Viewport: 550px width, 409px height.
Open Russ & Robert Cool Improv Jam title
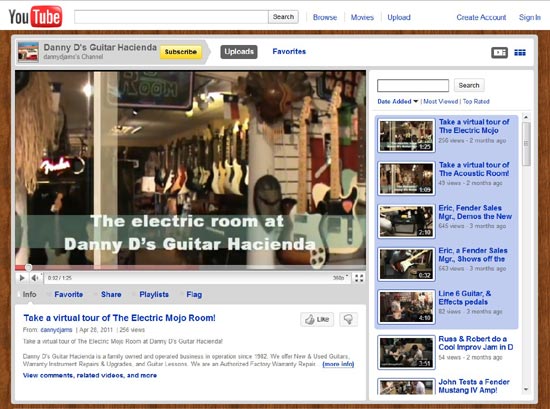click(x=476, y=343)
